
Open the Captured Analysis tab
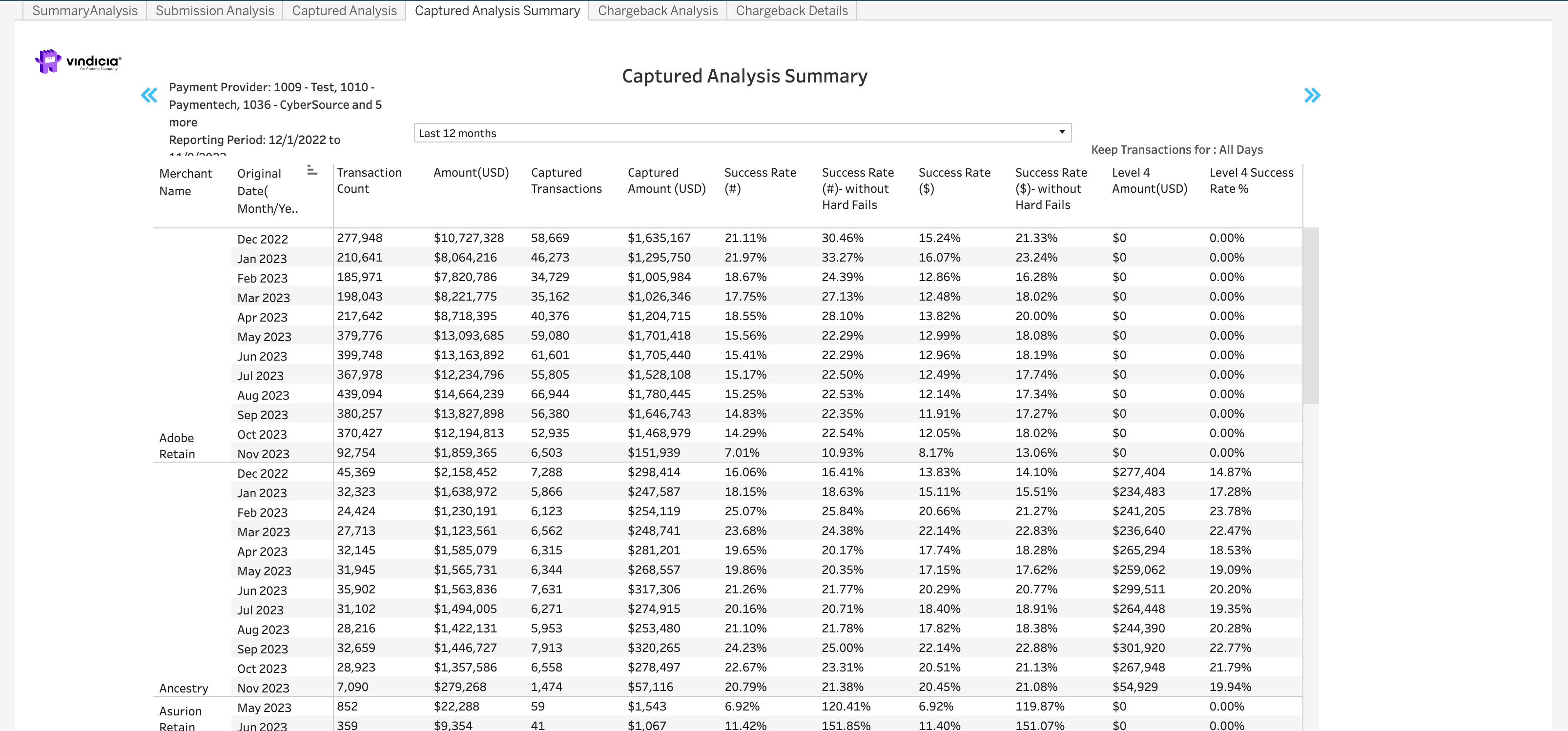tap(345, 10)
